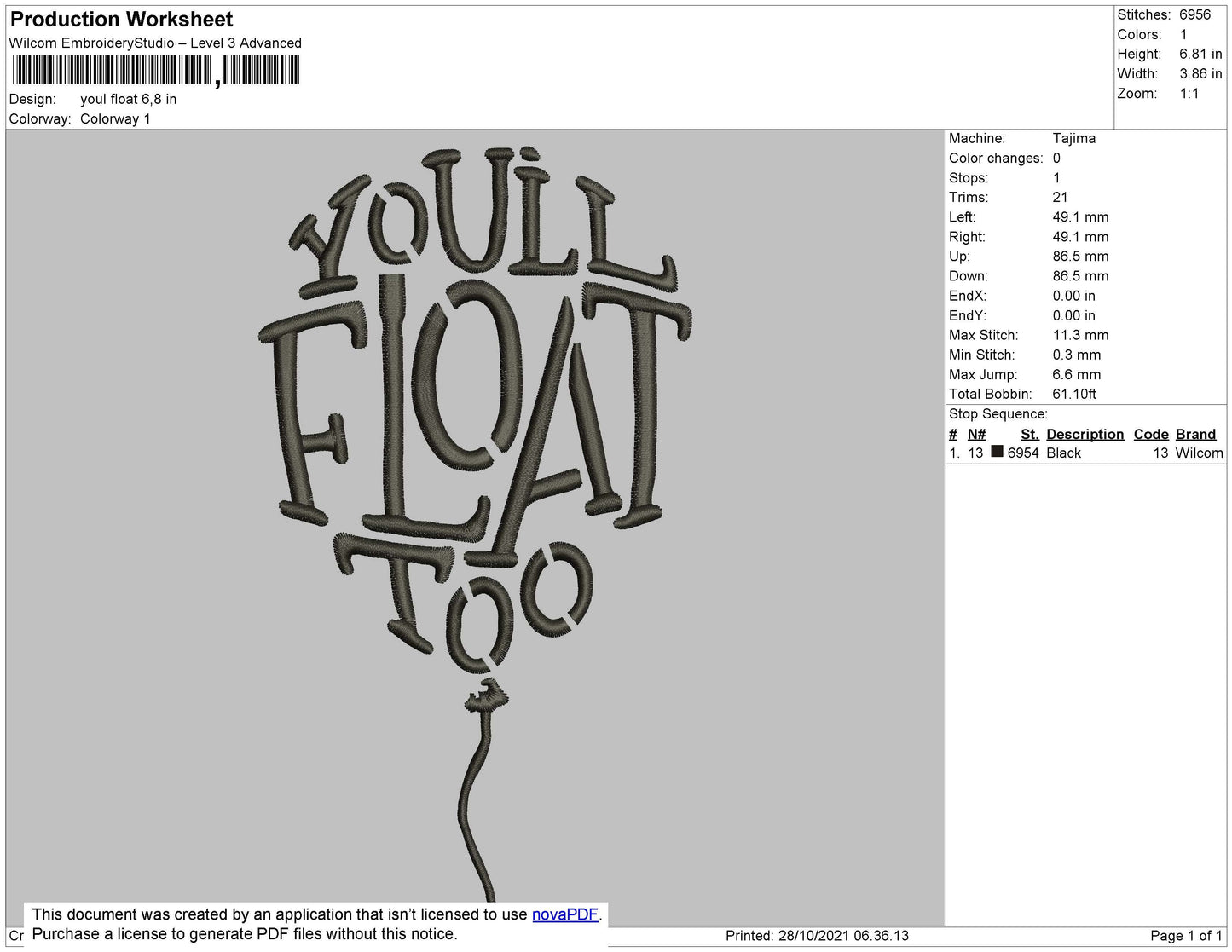Click design name 'youl float 6,8 in'
Screen dimensions: 1232x952
(129, 99)
